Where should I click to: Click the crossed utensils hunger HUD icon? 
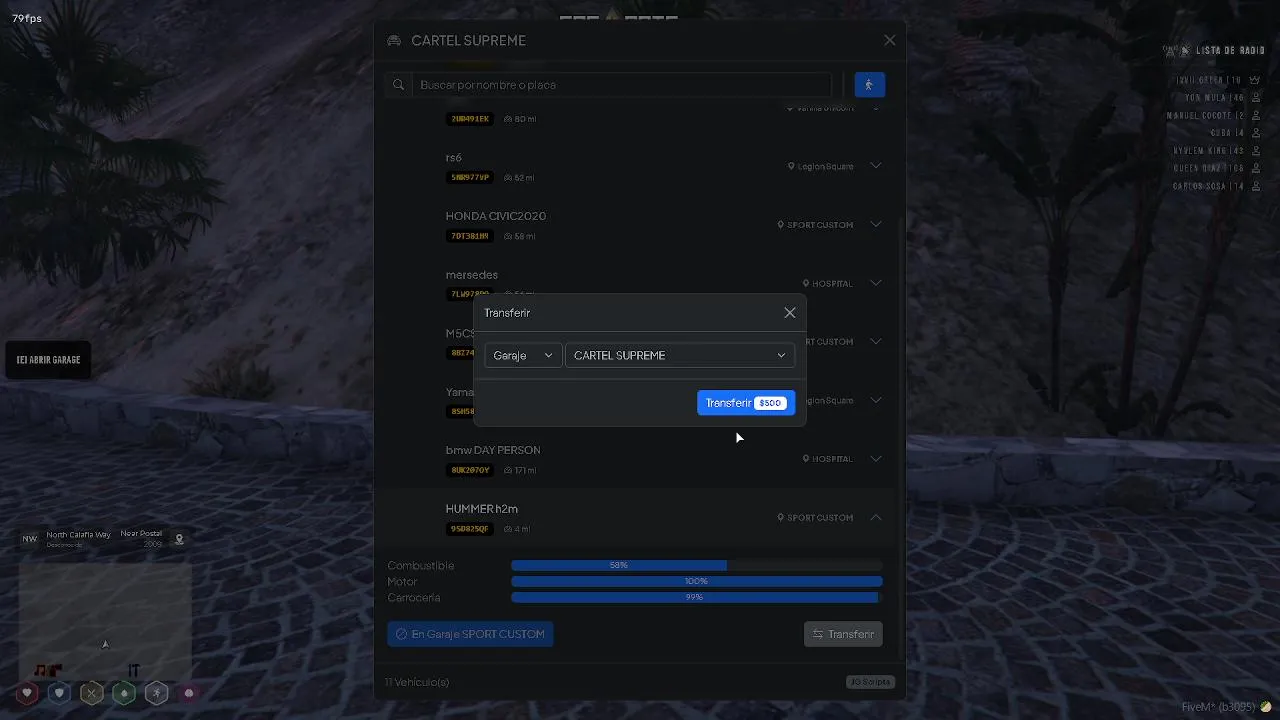click(92, 692)
